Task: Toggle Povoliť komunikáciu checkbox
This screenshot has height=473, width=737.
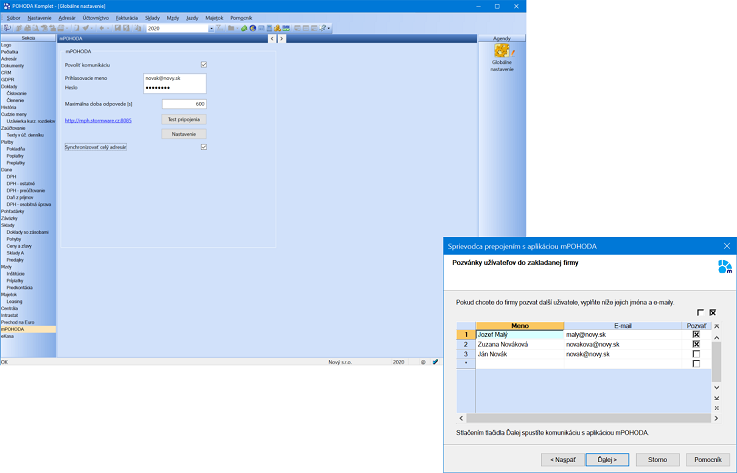Action: coord(204,64)
